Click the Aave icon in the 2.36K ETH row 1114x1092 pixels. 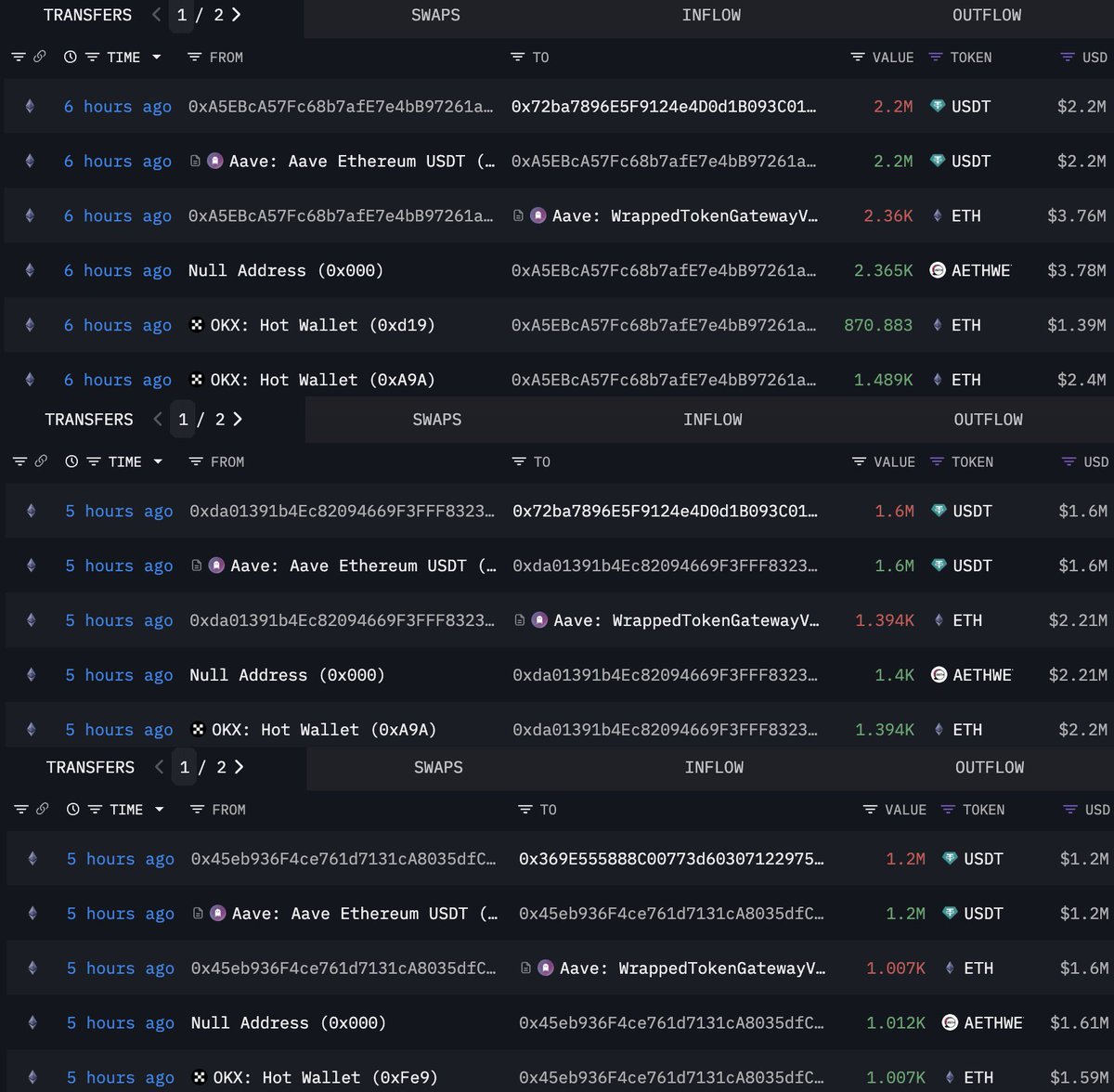(x=538, y=215)
